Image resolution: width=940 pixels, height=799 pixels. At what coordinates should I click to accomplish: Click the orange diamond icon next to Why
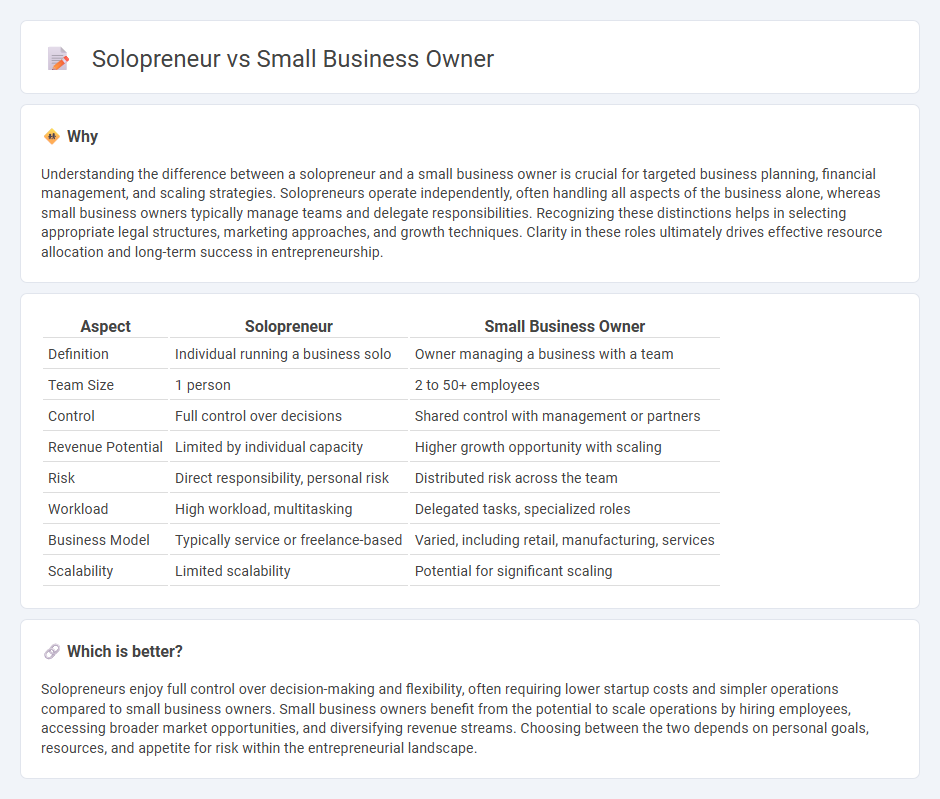coord(52,137)
